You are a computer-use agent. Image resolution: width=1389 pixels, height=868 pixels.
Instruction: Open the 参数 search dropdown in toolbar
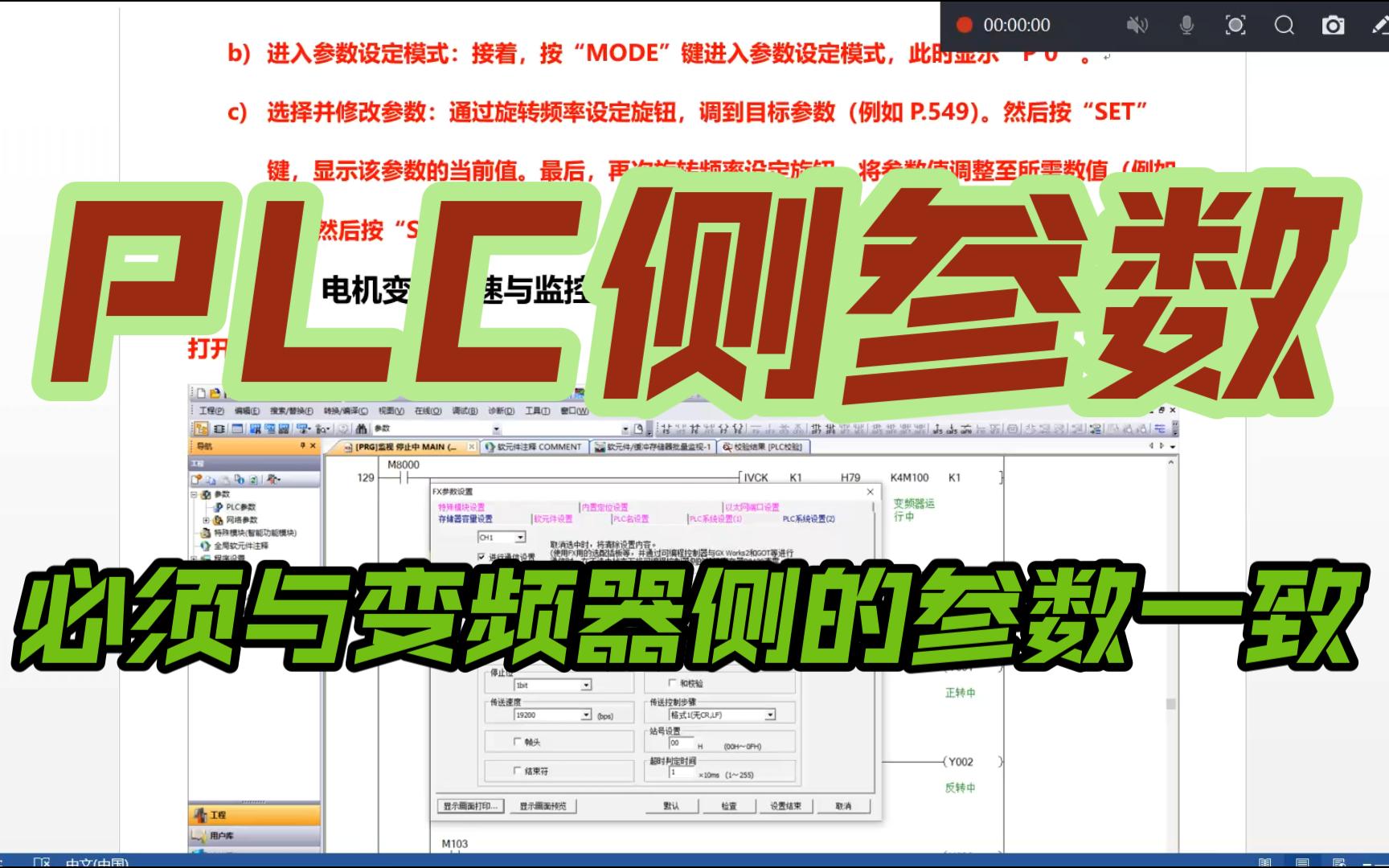point(496,429)
